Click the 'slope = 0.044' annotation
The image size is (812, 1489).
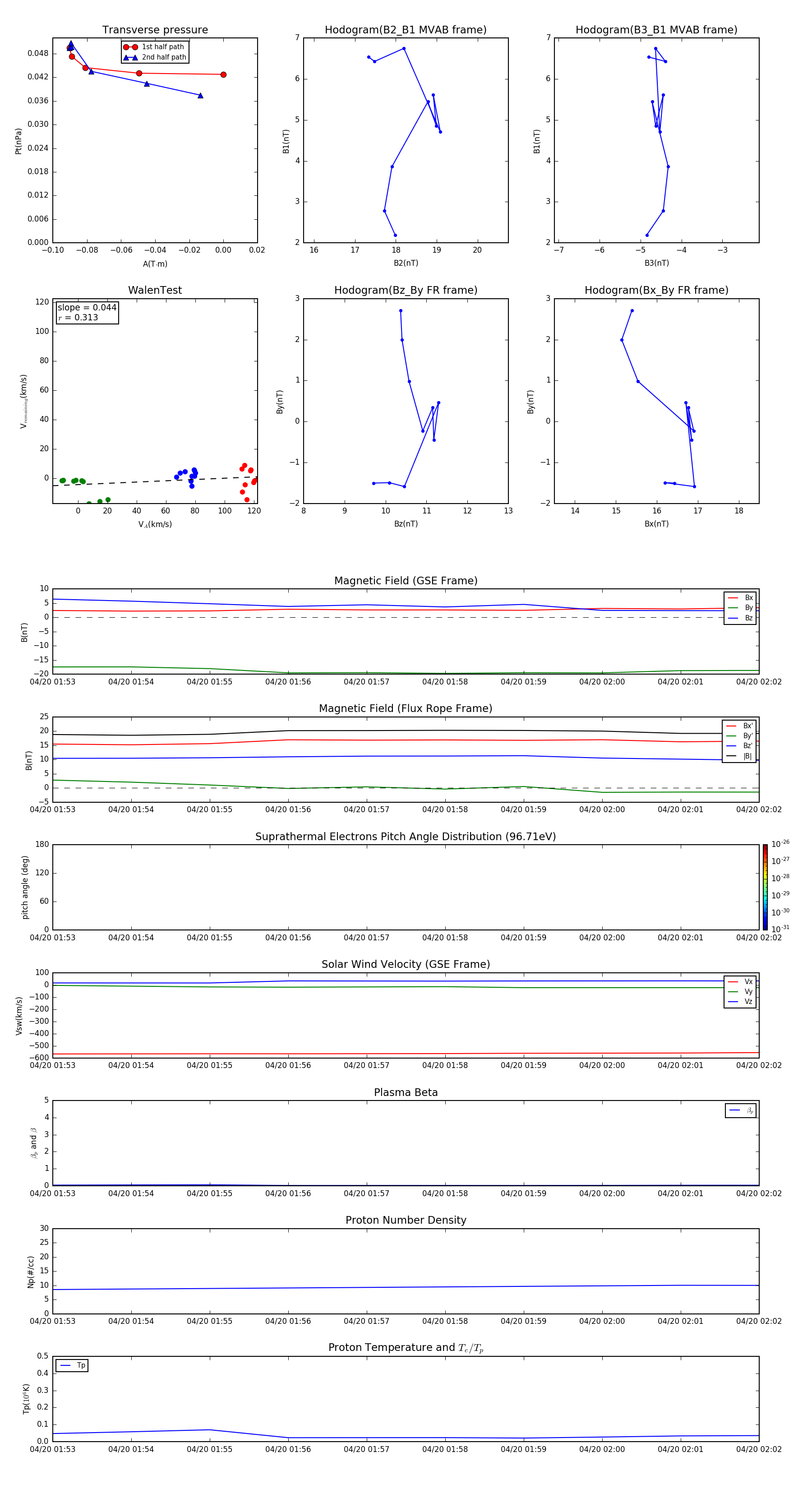click(x=87, y=308)
